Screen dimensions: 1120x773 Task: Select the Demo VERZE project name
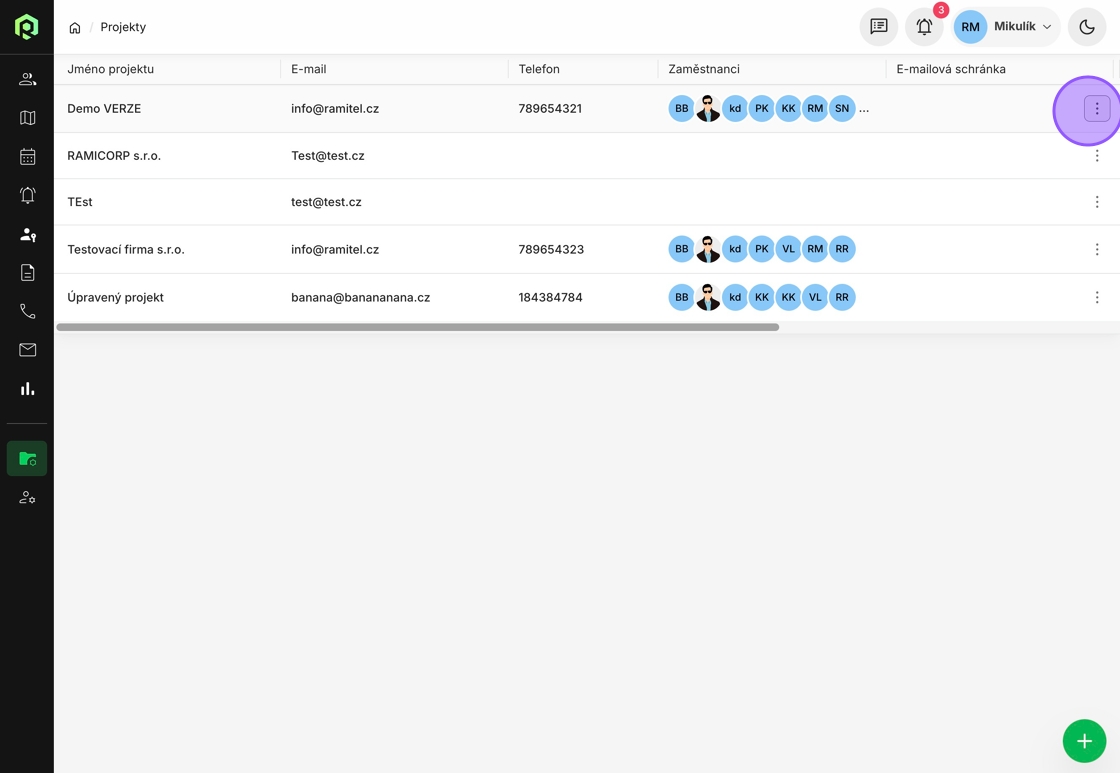pyautogui.click(x=104, y=109)
